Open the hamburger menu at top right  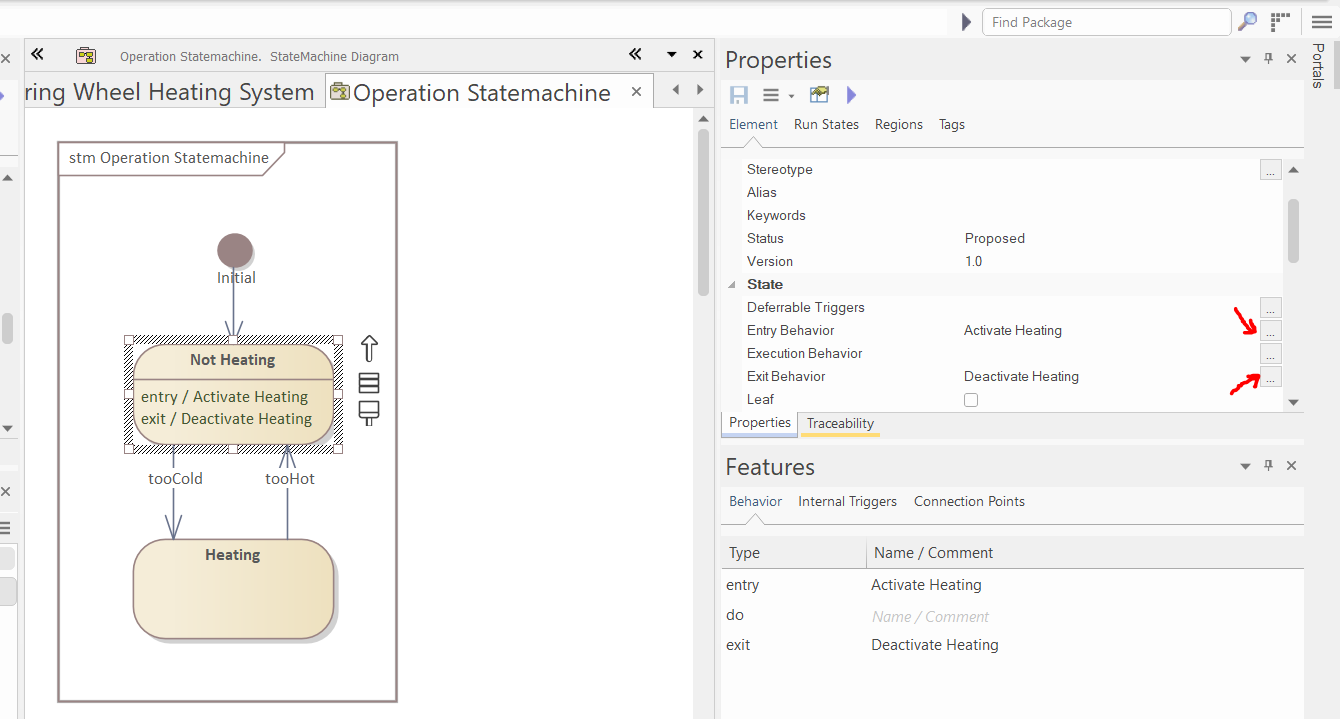[1320, 22]
